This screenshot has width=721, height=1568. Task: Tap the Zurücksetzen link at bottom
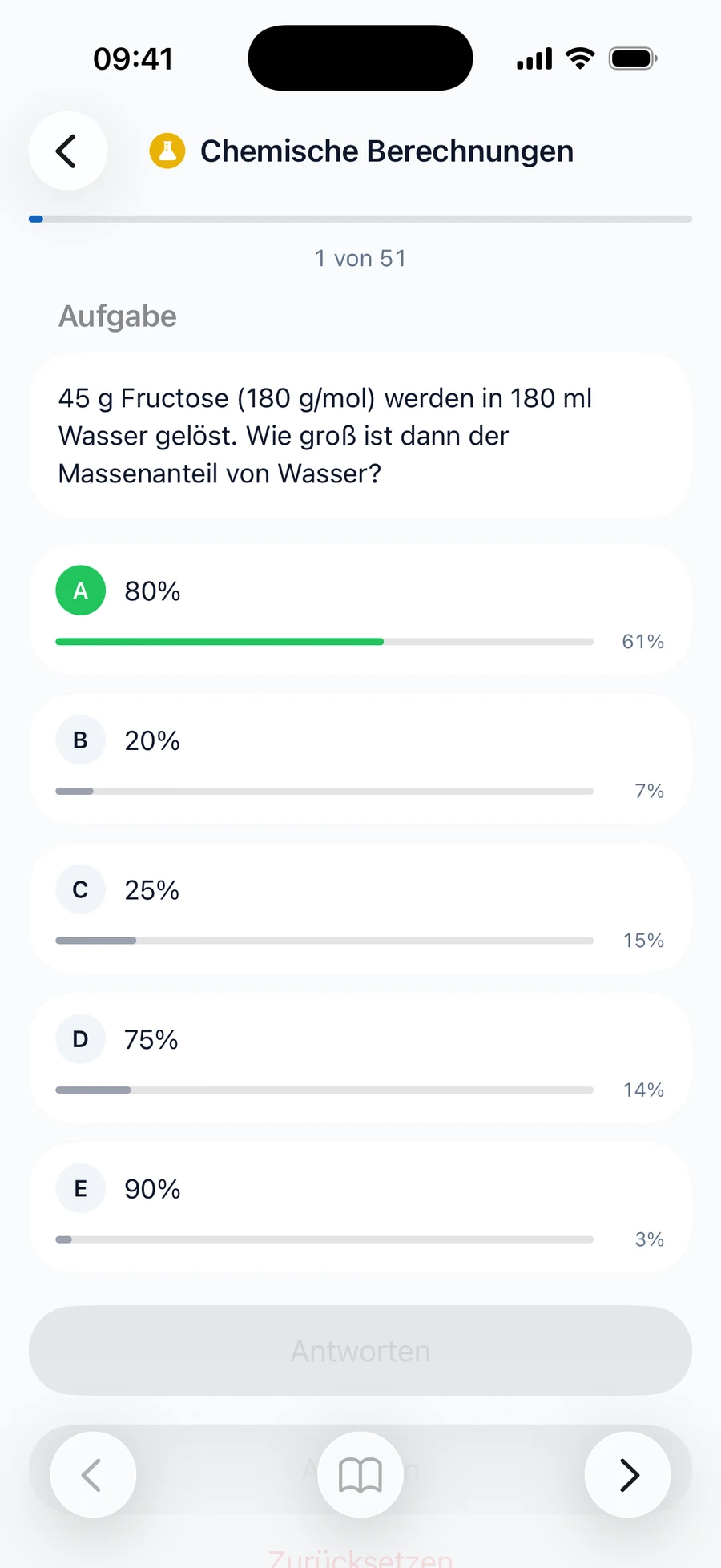point(360,1558)
